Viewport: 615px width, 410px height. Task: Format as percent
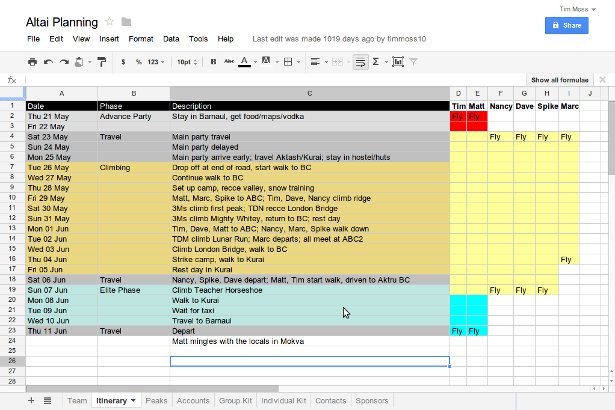point(138,62)
